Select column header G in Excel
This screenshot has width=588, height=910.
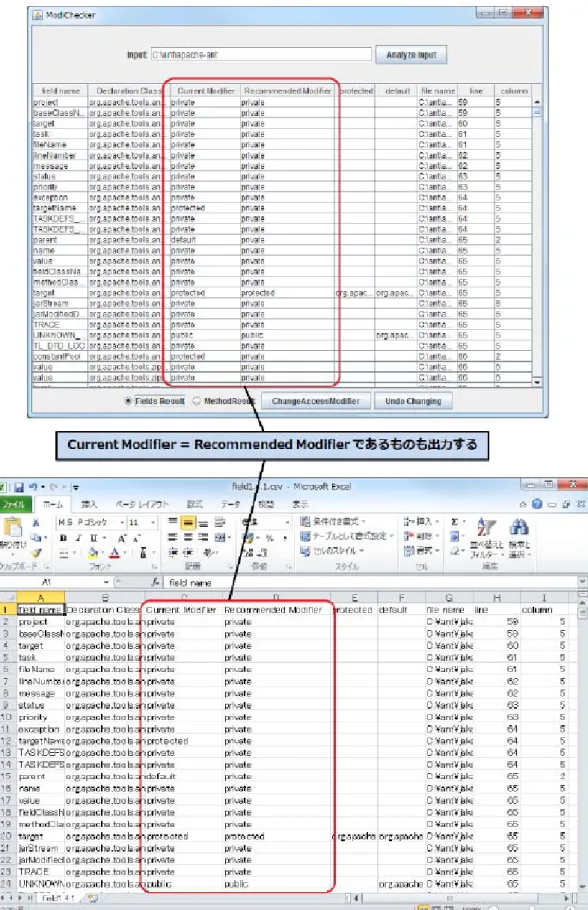coord(449,598)
